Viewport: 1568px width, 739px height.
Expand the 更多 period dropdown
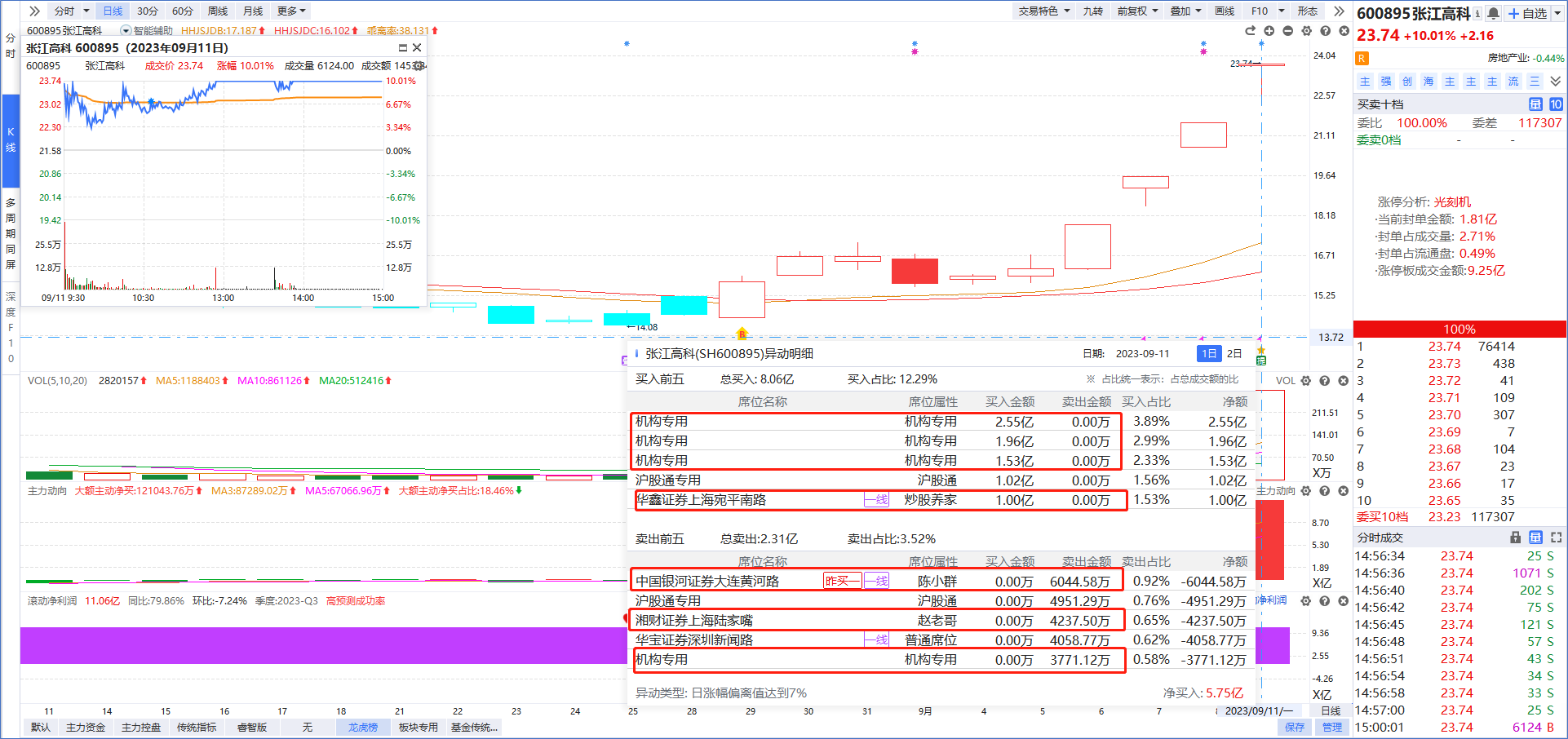291,11
